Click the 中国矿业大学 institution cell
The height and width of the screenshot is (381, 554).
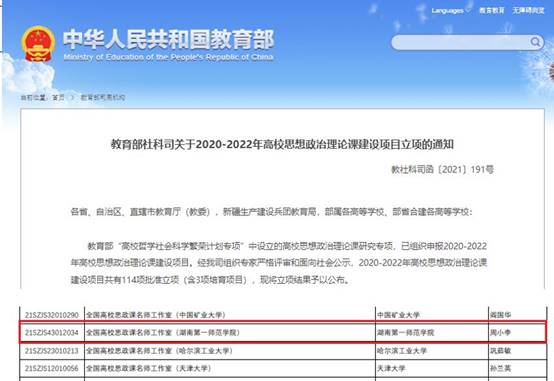(x=432, y=315)
